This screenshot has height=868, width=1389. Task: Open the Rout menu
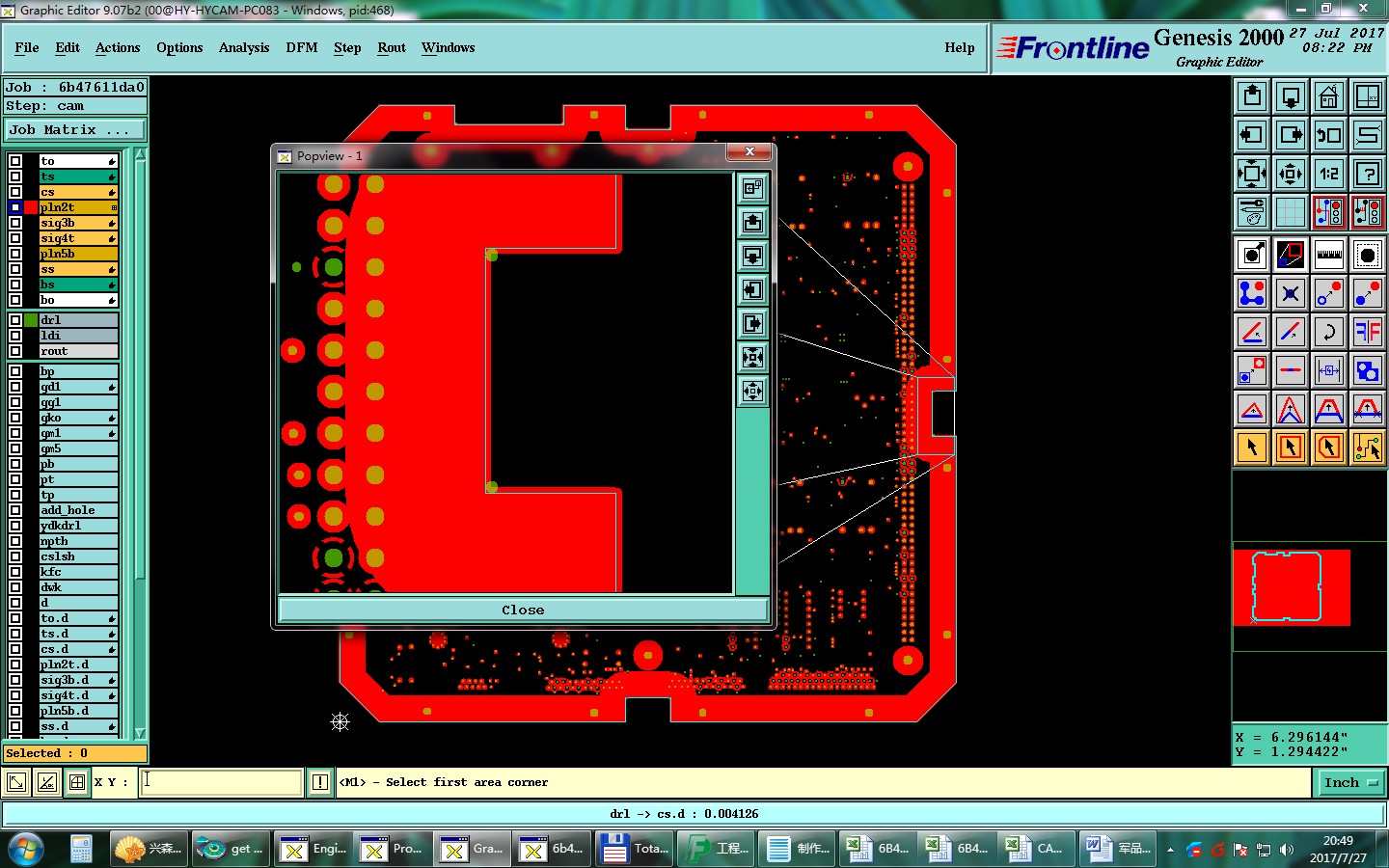pyautogui.click(x=392, y=47)
